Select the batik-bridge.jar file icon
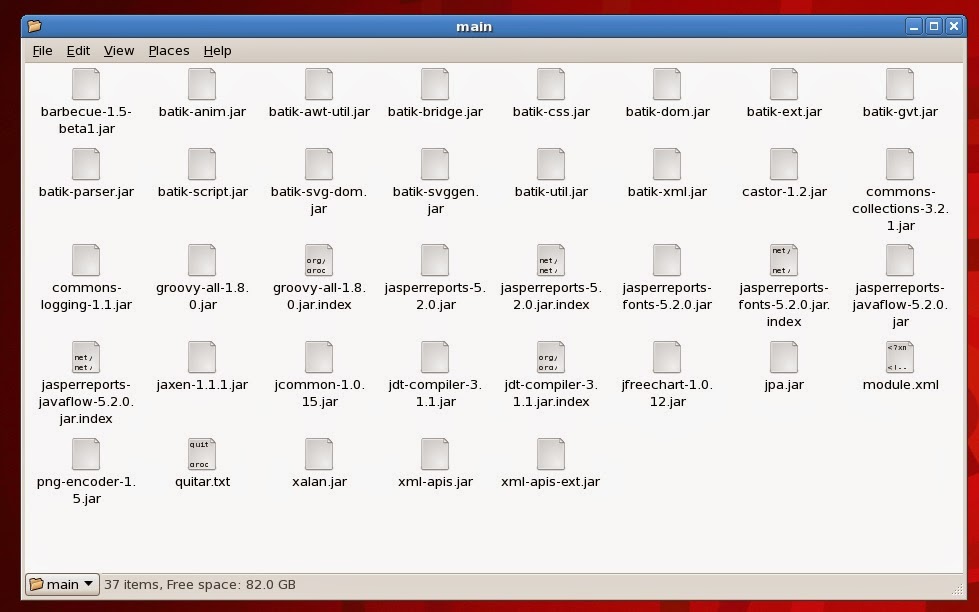 [x=435, y=84]
